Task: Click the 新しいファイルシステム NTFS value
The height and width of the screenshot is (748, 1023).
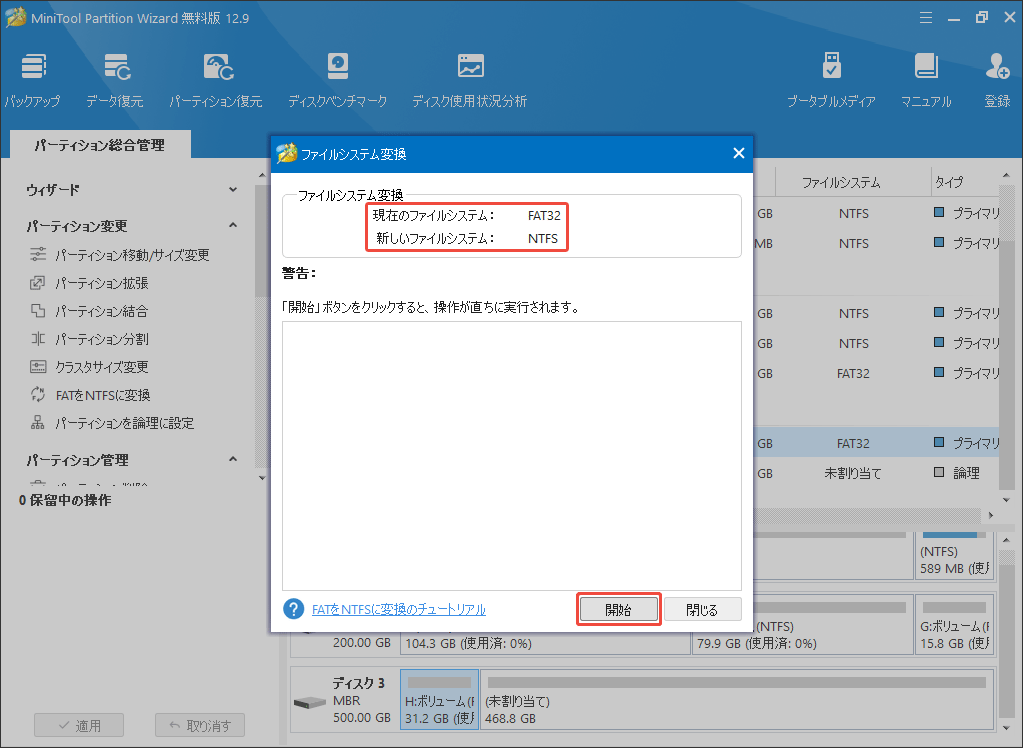Action: [x=543, y=238]
